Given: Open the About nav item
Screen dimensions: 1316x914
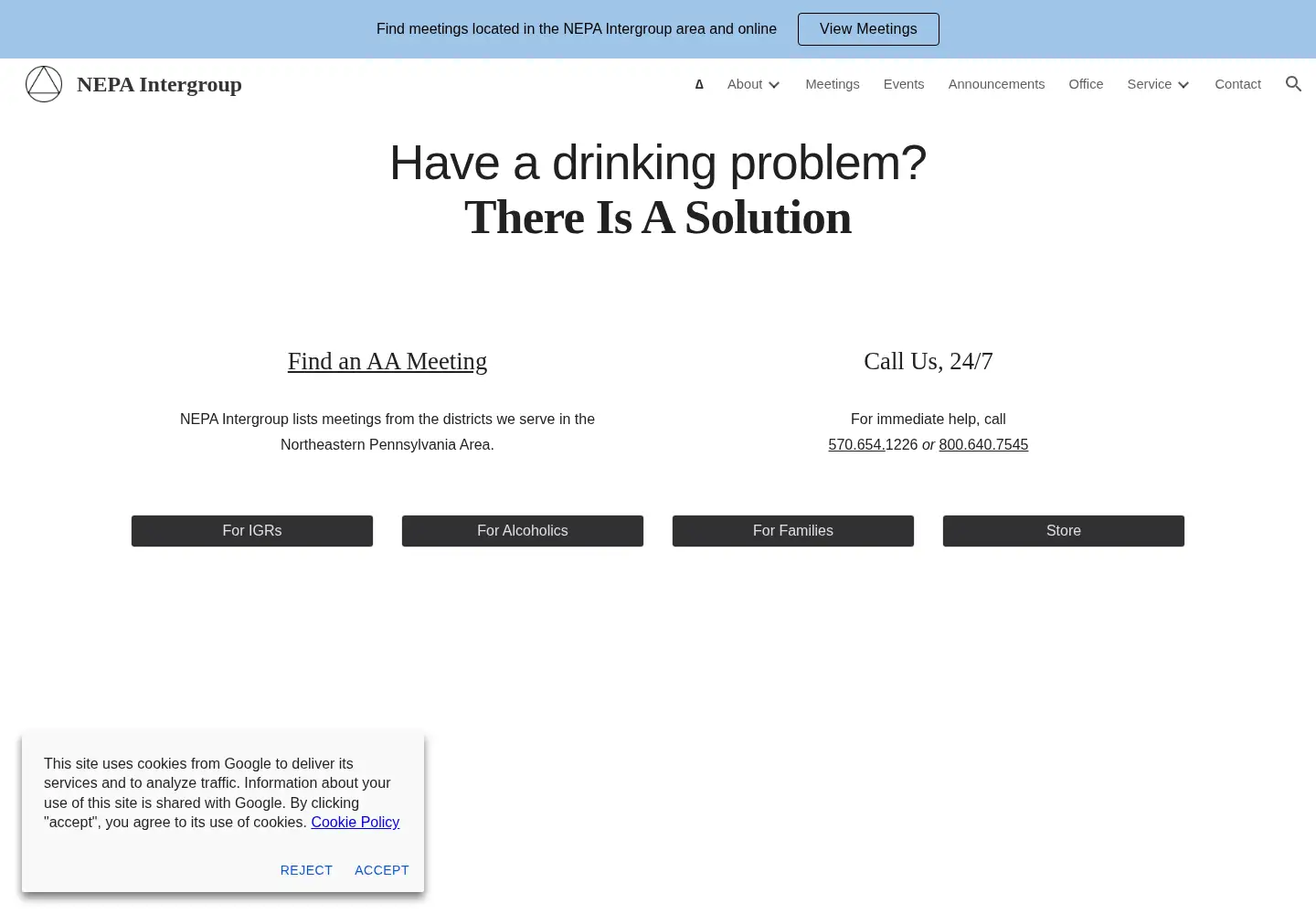Looking at the screenshot, I should (x=745, y=84).
